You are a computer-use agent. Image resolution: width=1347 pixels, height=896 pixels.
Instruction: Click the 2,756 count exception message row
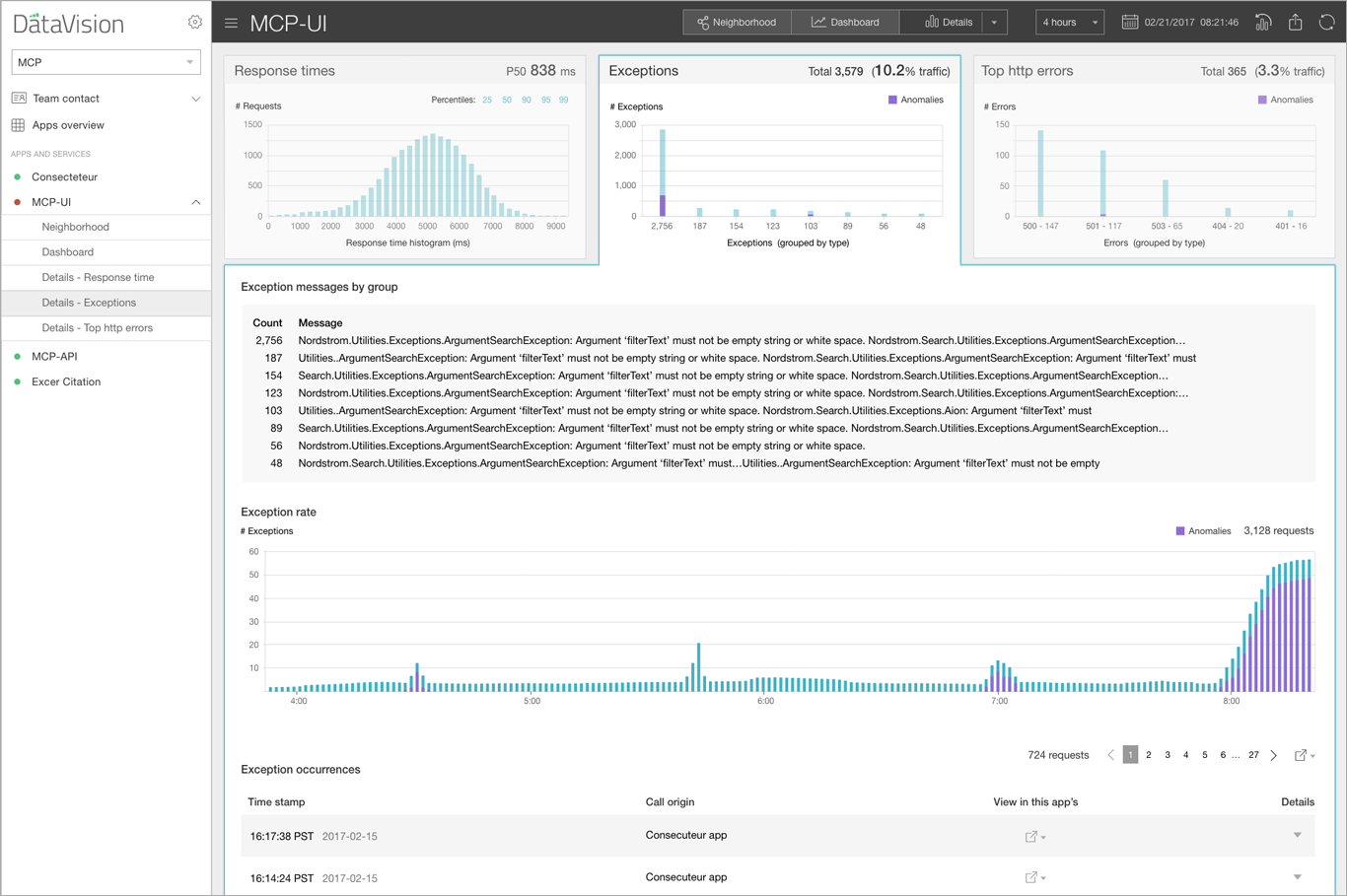(720, 341)
